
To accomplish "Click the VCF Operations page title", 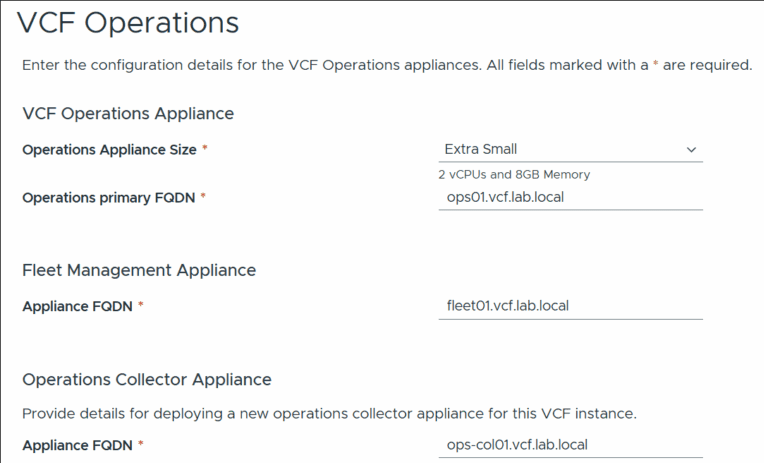I will pyautogui.click(x=129, y=22).
